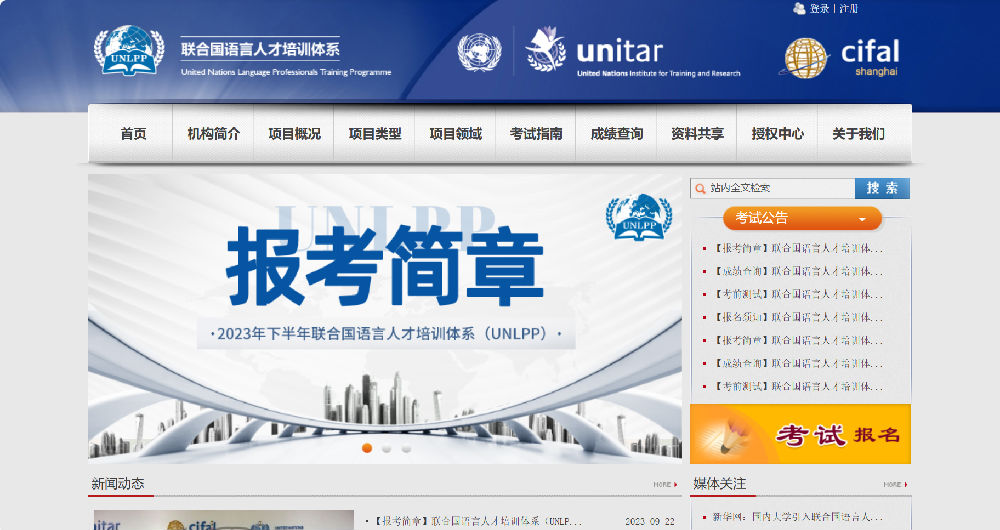1000x530 pixels.
Task: Click the news thumbnail under 新闻动态
Action: pos(223,520)
